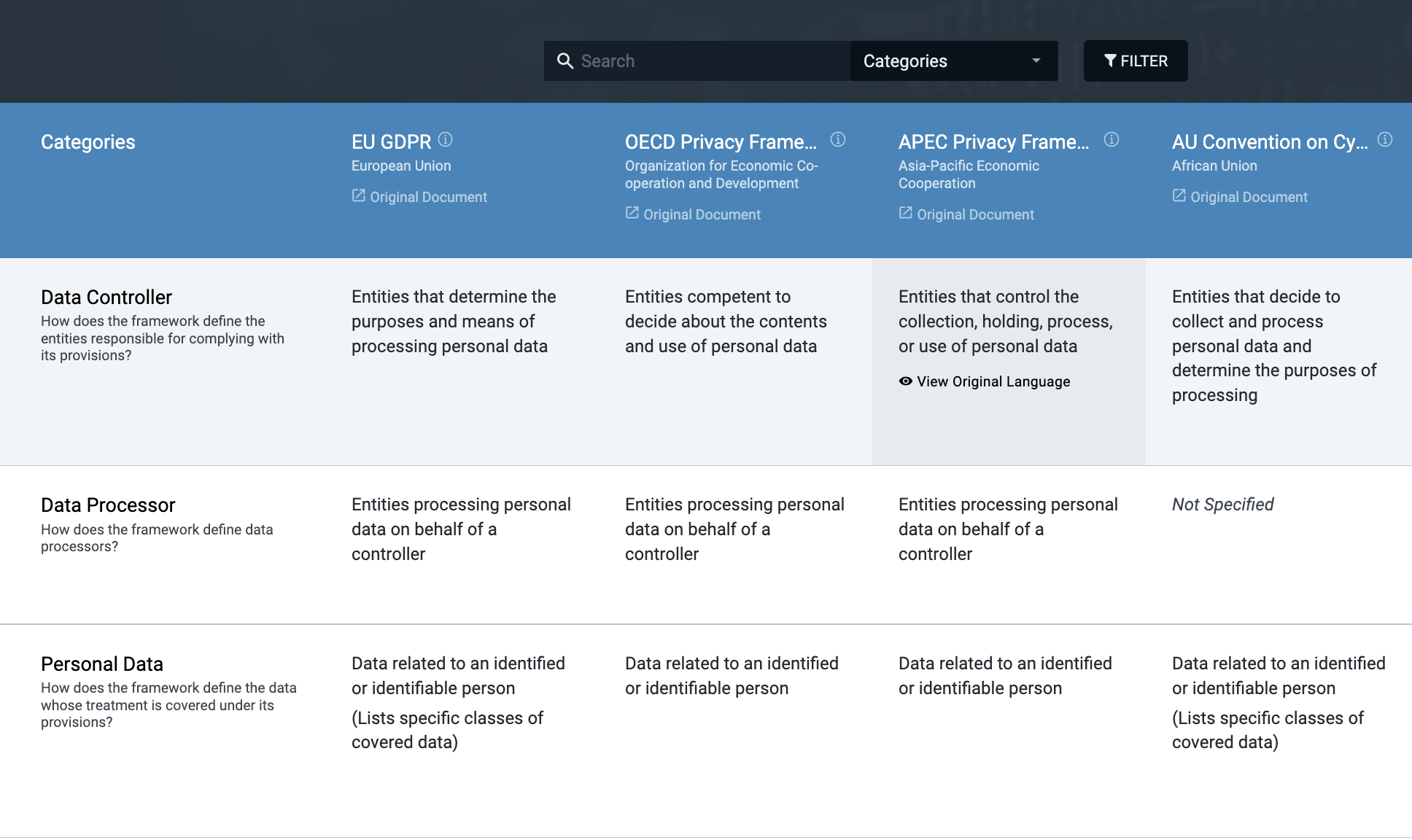Click info icon beside APEC Privacy Framework
Screen dimensions: 1412x840
[x=1112, y=139]
